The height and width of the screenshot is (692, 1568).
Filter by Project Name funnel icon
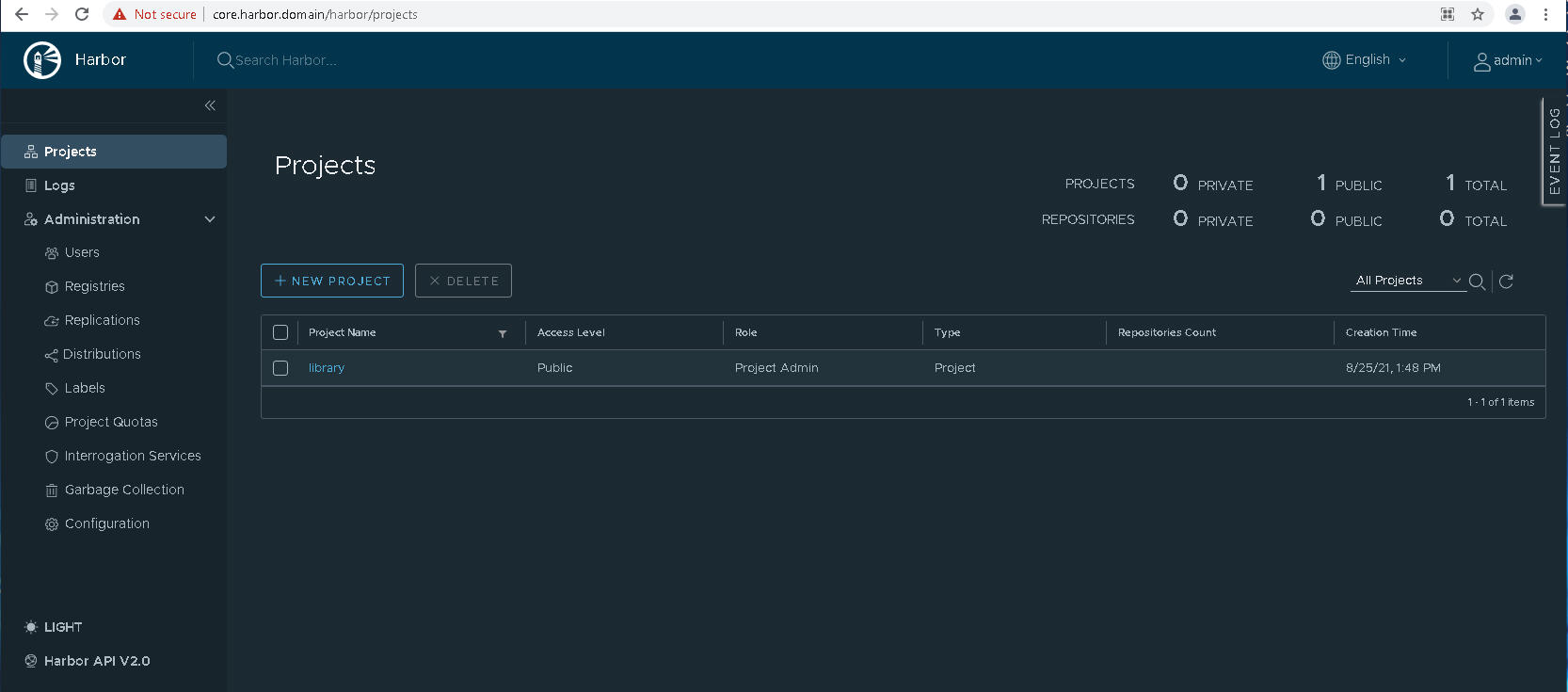point(503,333)
